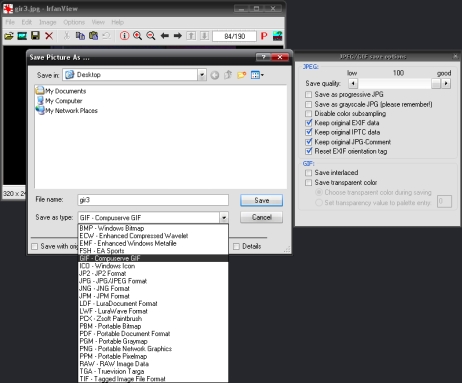Click the Open file icon in IrfanView toolbar
The height and width of the screenshot is (383, 462).
(x=9, y=36)
